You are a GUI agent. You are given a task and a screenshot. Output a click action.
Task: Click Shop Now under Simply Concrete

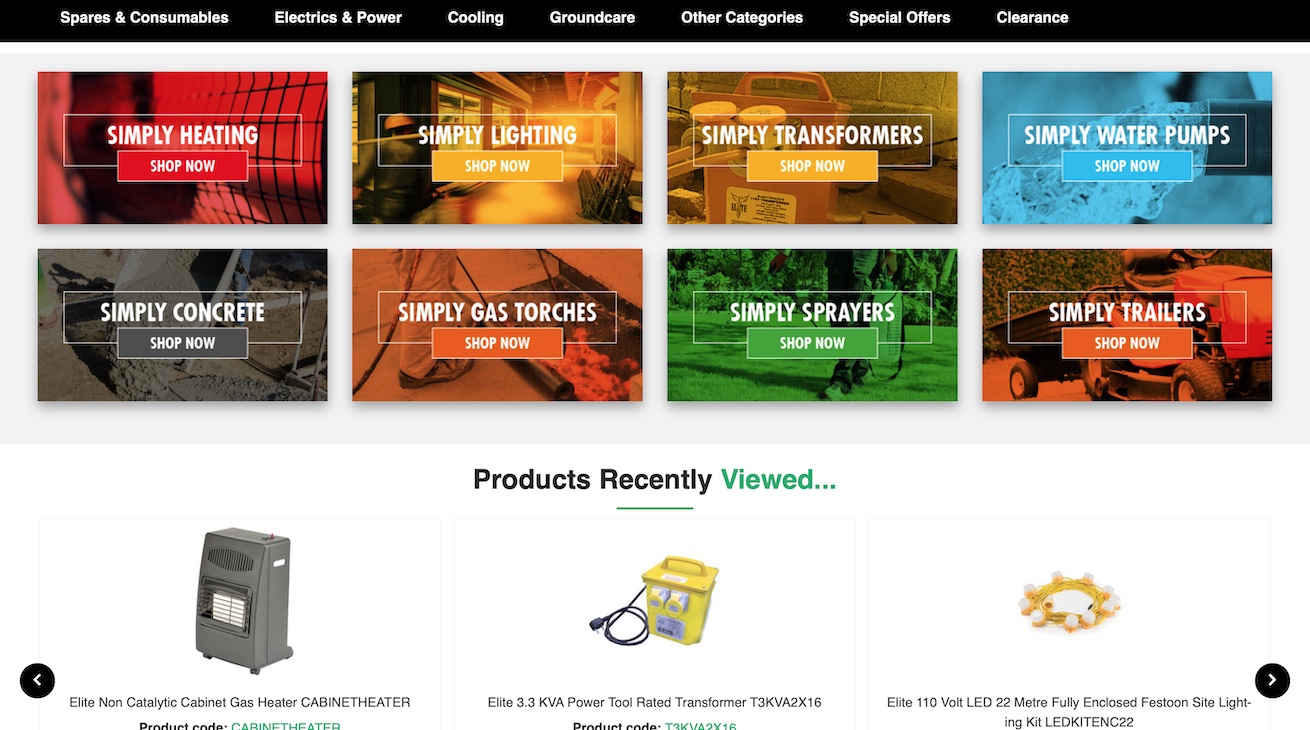[x=183, y=343]
